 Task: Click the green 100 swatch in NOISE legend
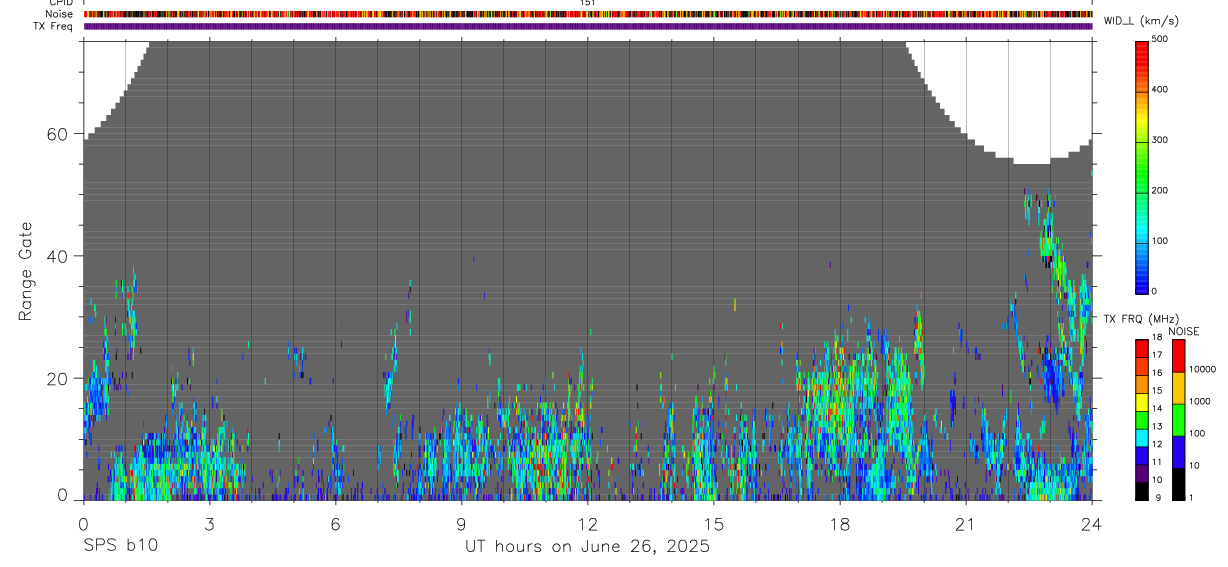pos(1179,419)
